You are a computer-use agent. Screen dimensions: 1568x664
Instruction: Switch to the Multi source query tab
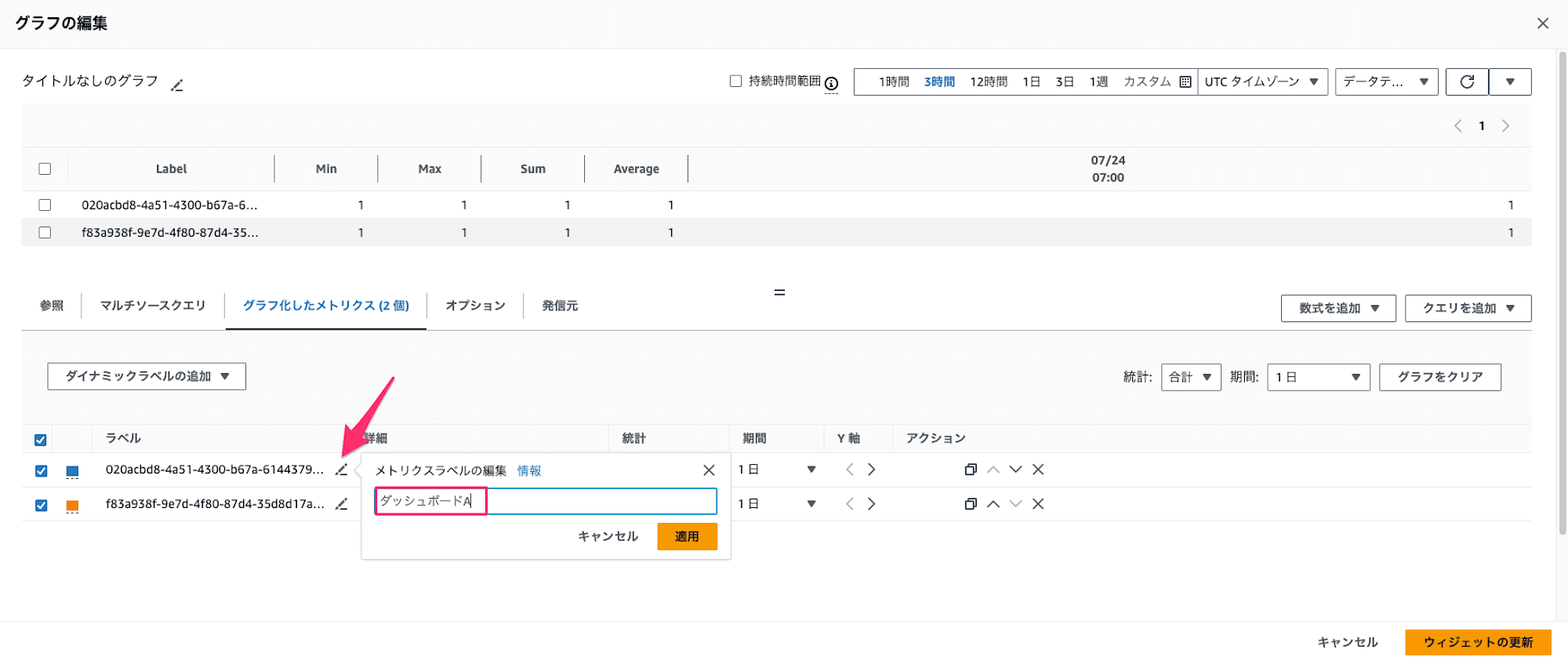153,306
